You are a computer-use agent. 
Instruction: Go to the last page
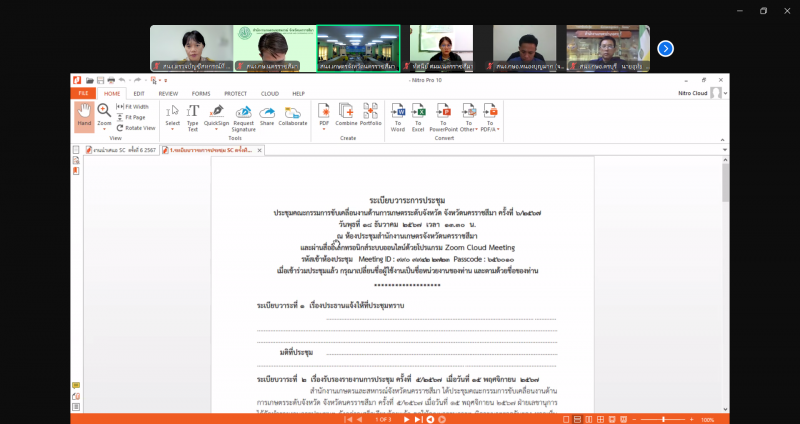[418, 419]
